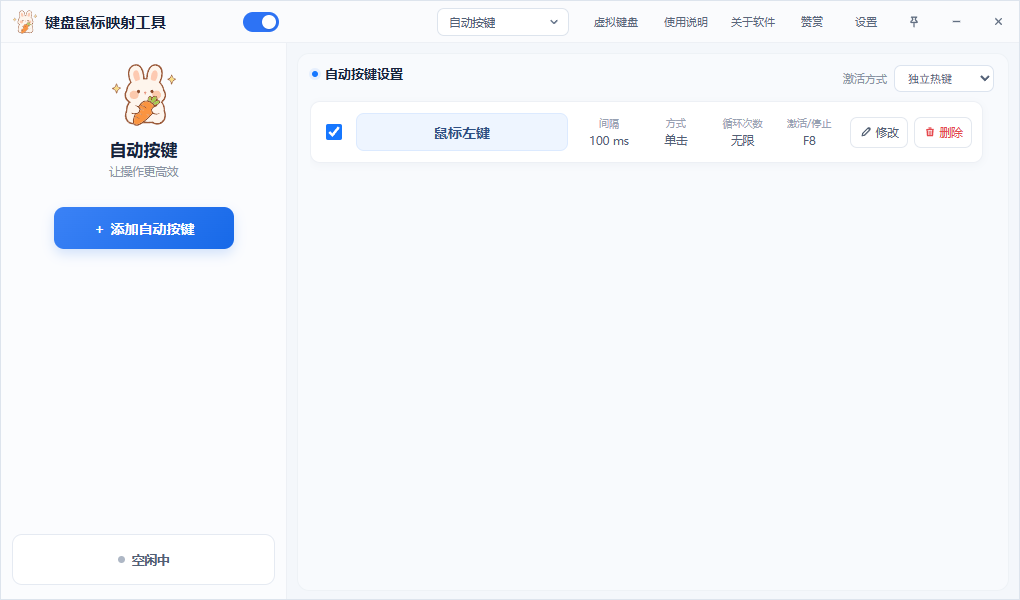This screenshot has width=1020, height=600.
Task: Click the pin window icon
Action: pyautogui.click(x=913, y=22)
